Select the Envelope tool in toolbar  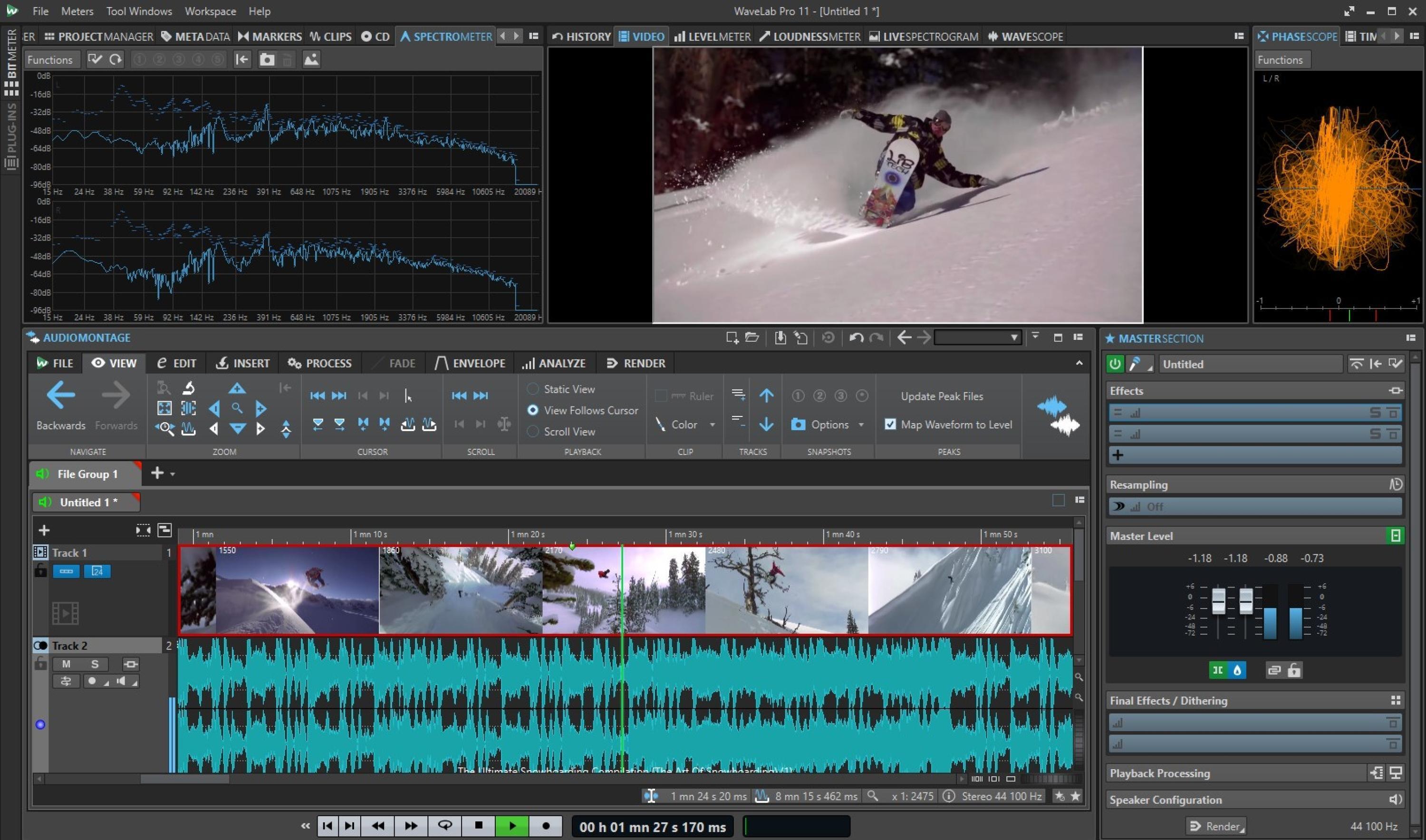(x=471, y=363)
